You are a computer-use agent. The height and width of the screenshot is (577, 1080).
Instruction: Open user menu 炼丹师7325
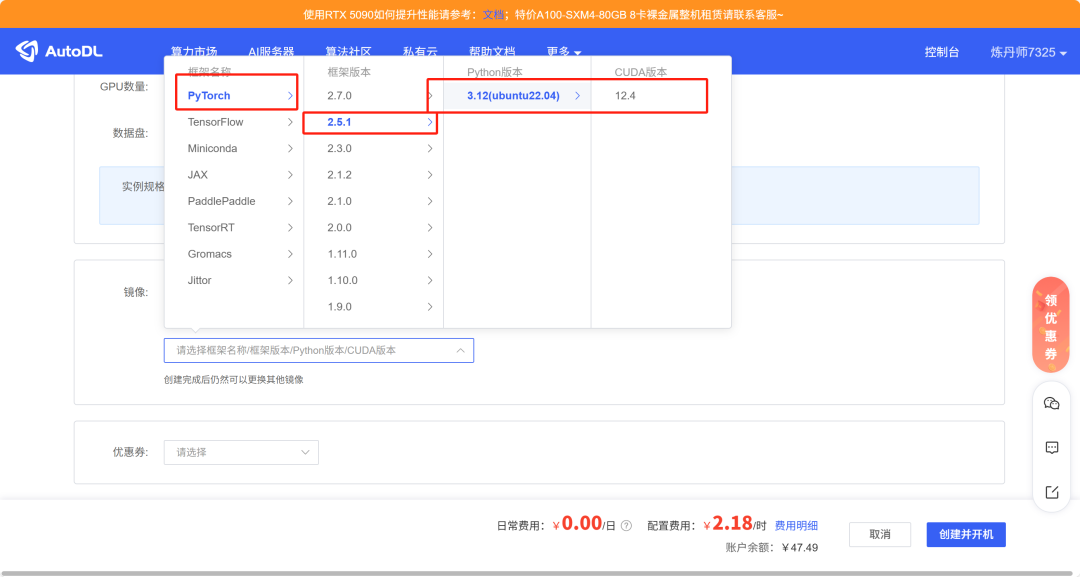click(1028, 52)
